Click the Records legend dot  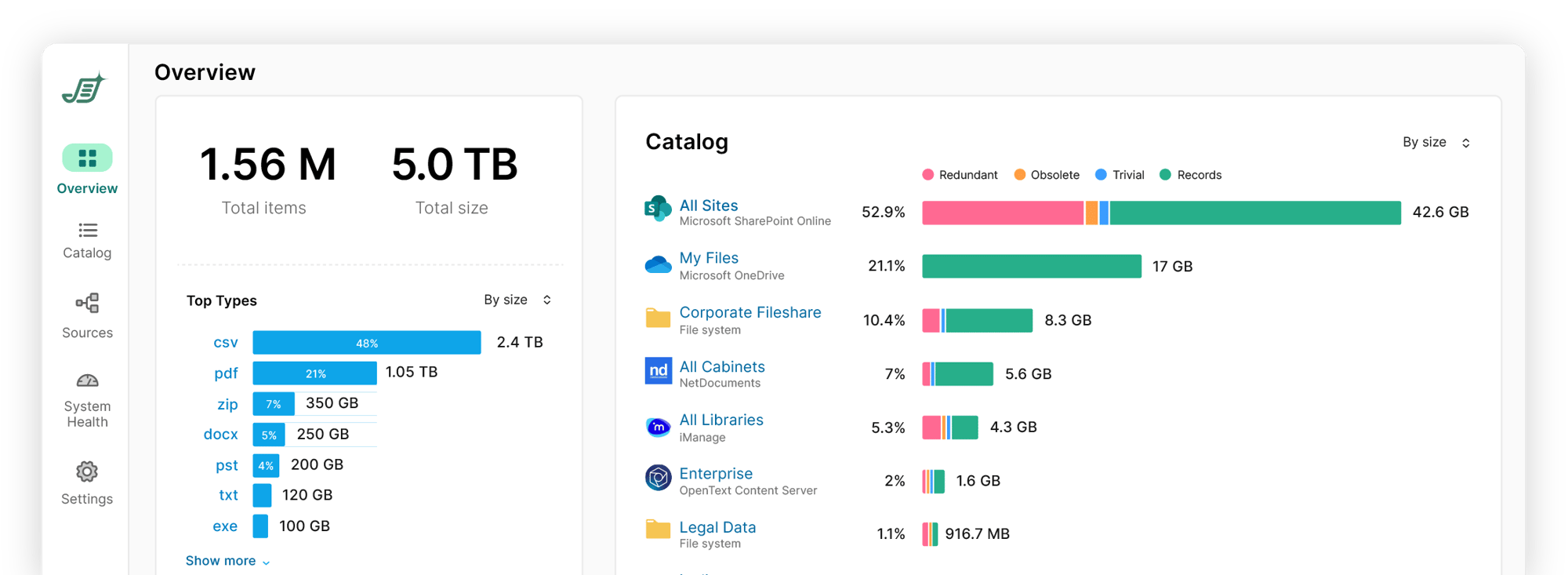tap(1165, 175)
